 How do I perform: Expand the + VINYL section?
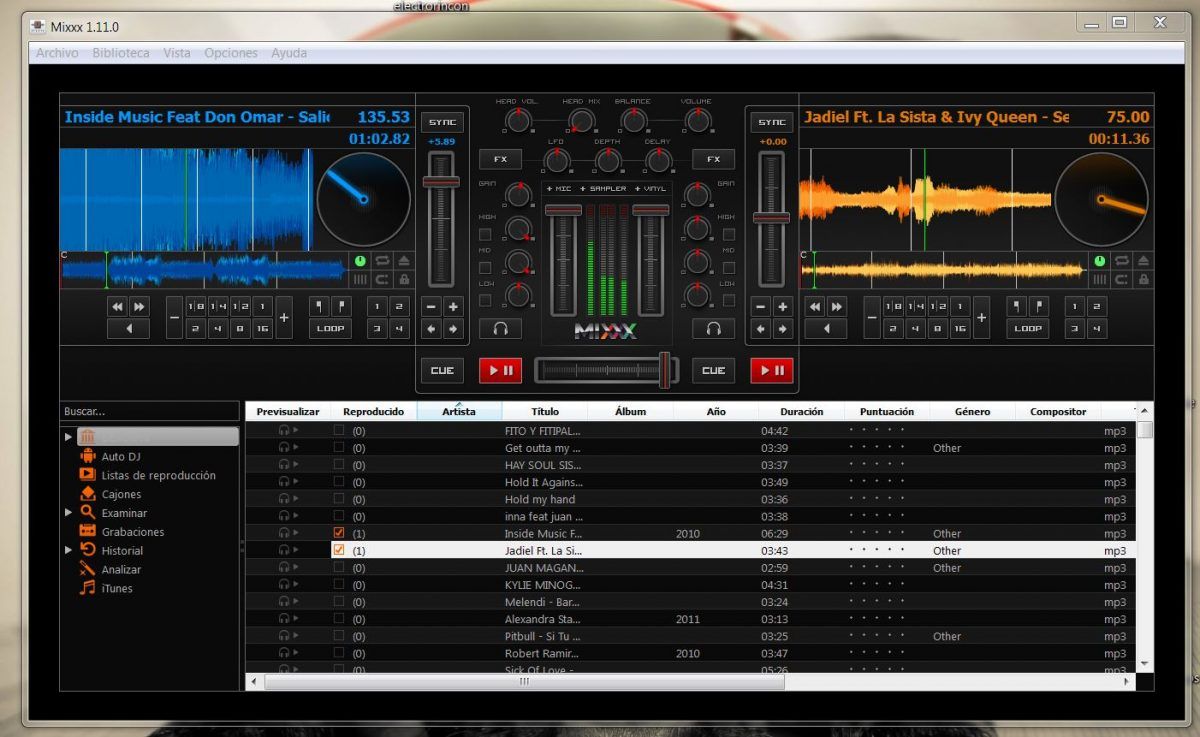tap(651, 188)
